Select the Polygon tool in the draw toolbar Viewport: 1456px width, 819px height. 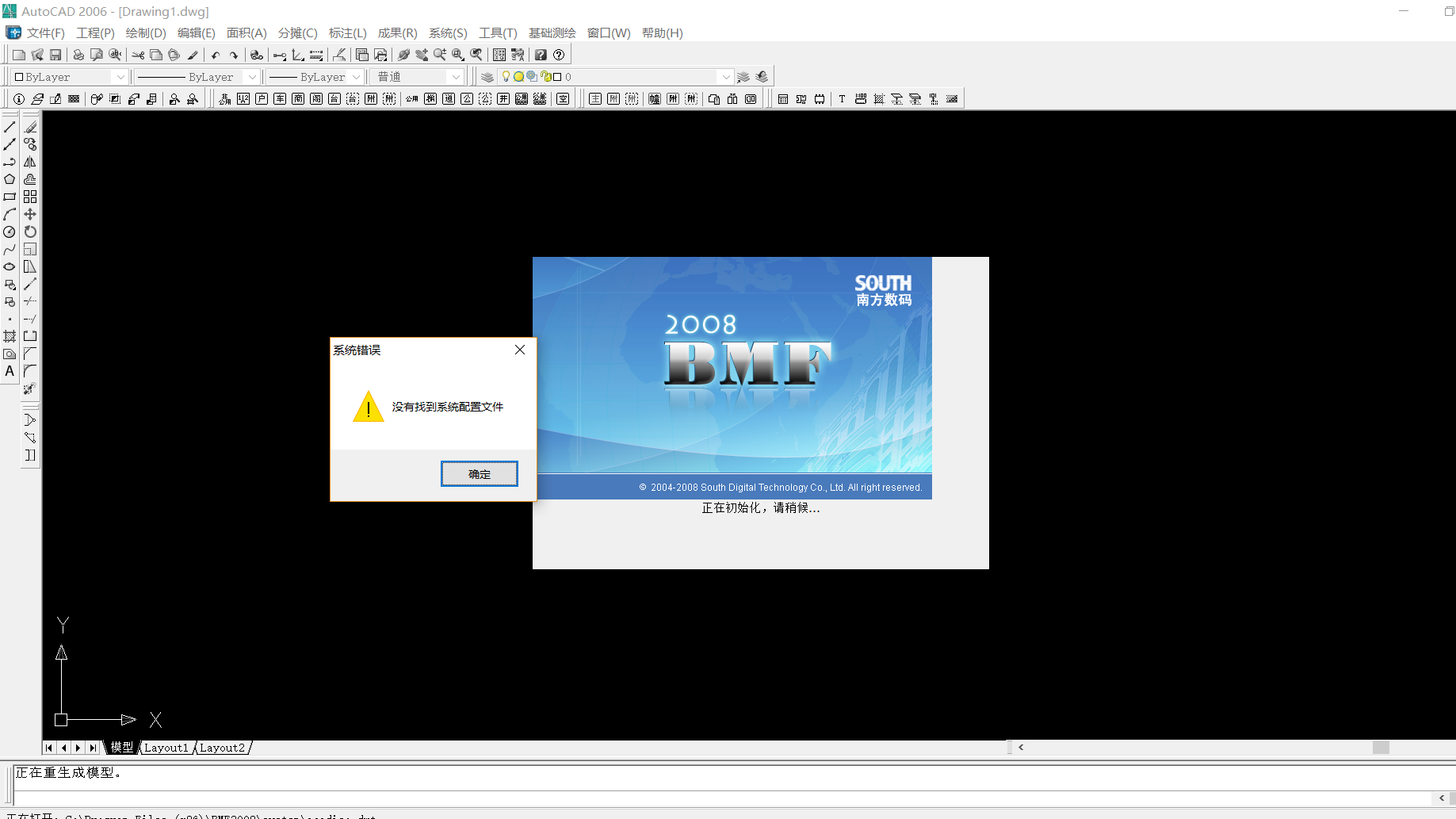click(x=10, y=179)
